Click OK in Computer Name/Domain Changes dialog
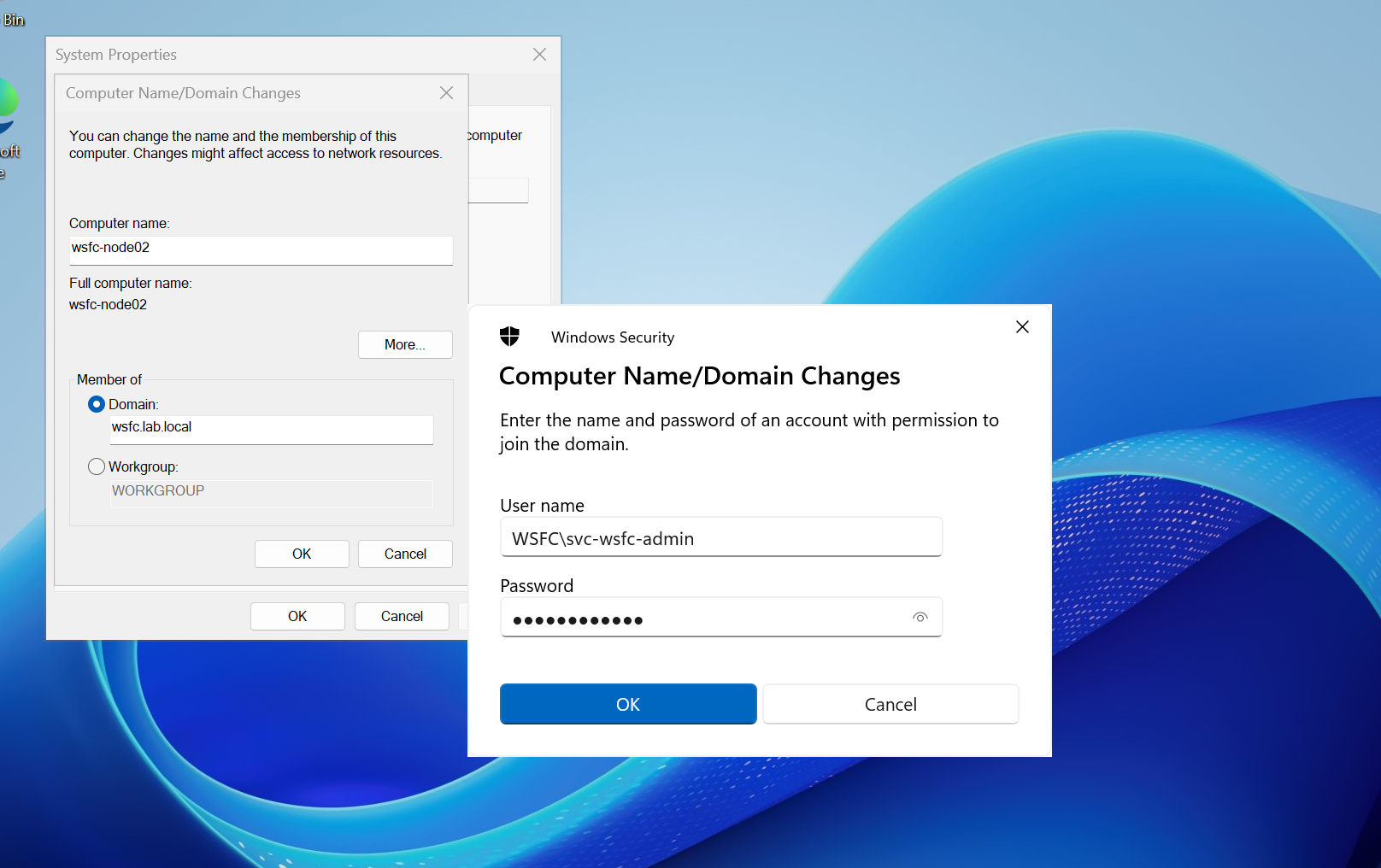Image resolution: width=1381 pixels, height=868 pixels. click(302, 554)
